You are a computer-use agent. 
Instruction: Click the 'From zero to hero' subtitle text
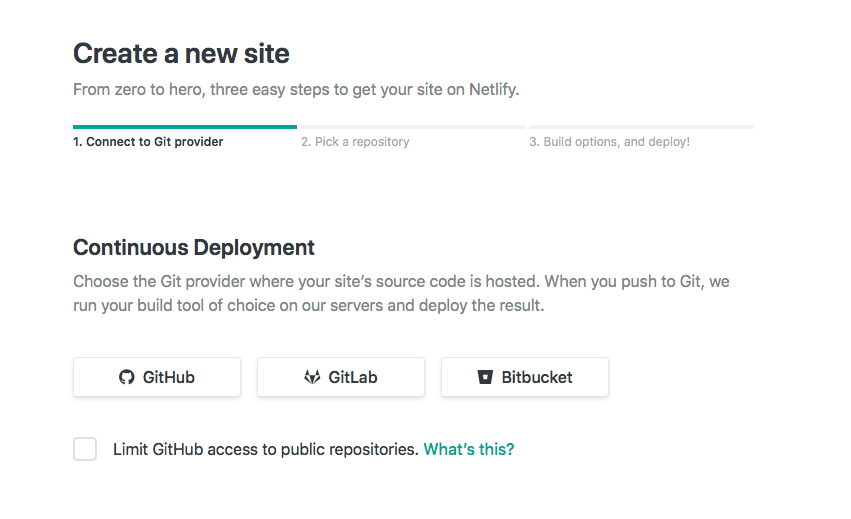[x=296, y=89]
